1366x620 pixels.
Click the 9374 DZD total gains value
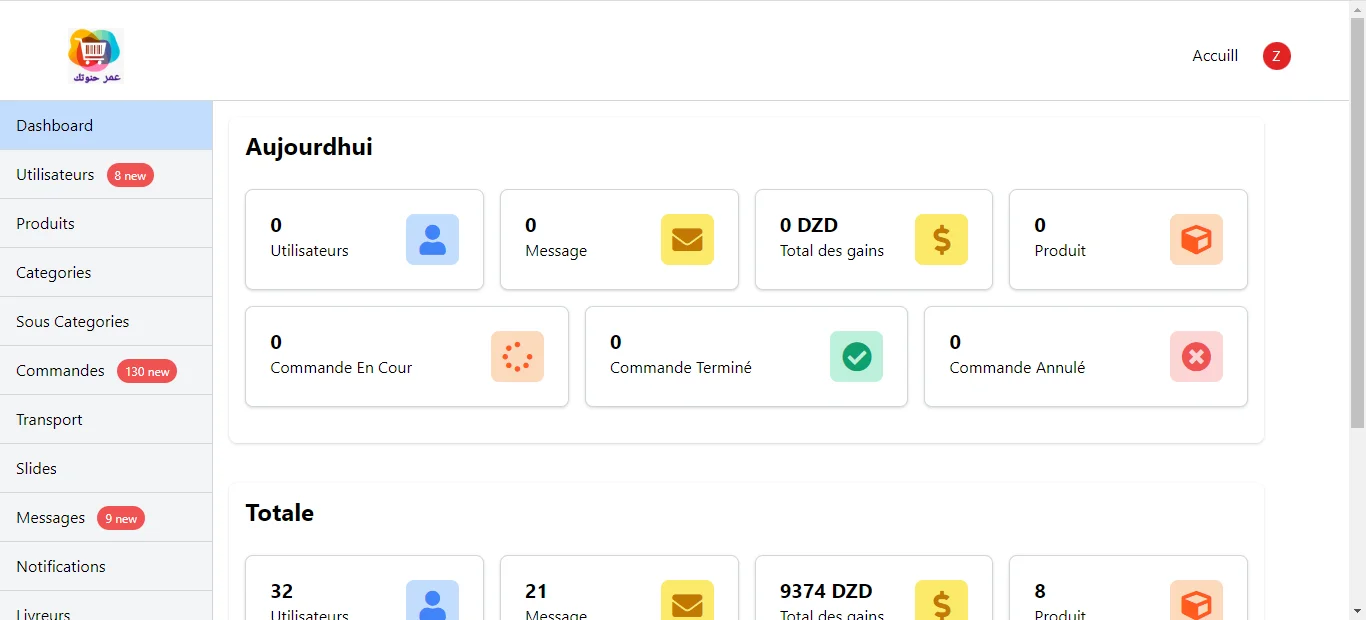[826, 591]
